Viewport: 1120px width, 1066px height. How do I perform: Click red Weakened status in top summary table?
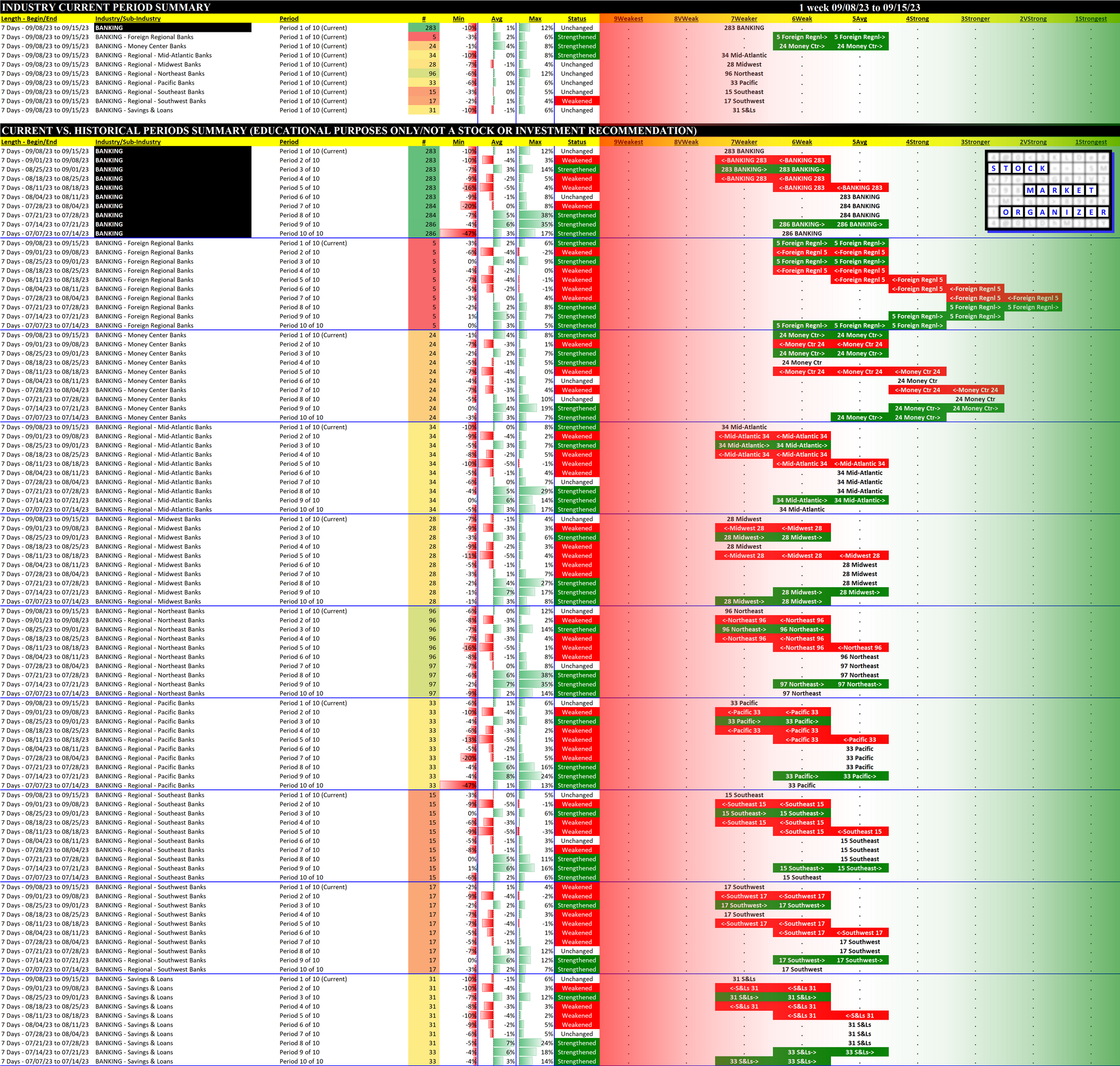point(577,101)
